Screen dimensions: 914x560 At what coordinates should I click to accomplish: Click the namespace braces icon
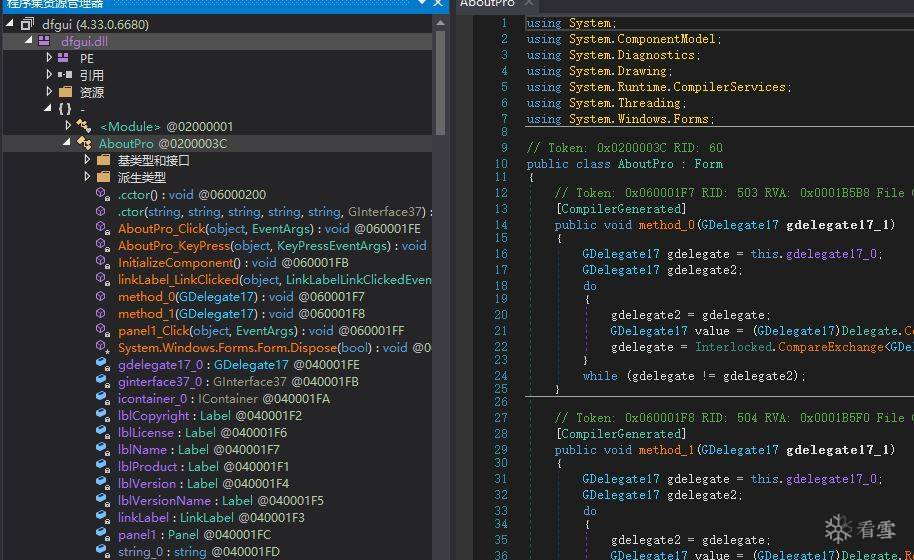(65, 108)
